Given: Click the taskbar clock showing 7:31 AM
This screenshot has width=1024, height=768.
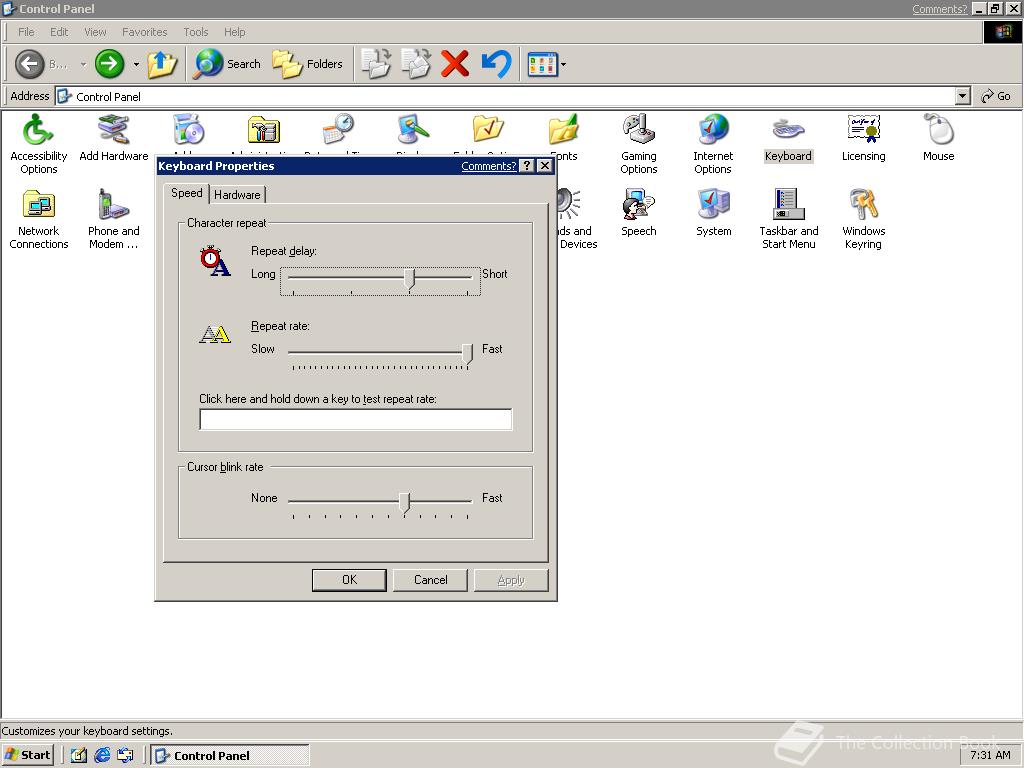Looking at the screenshot, I should tap(990, 755).
